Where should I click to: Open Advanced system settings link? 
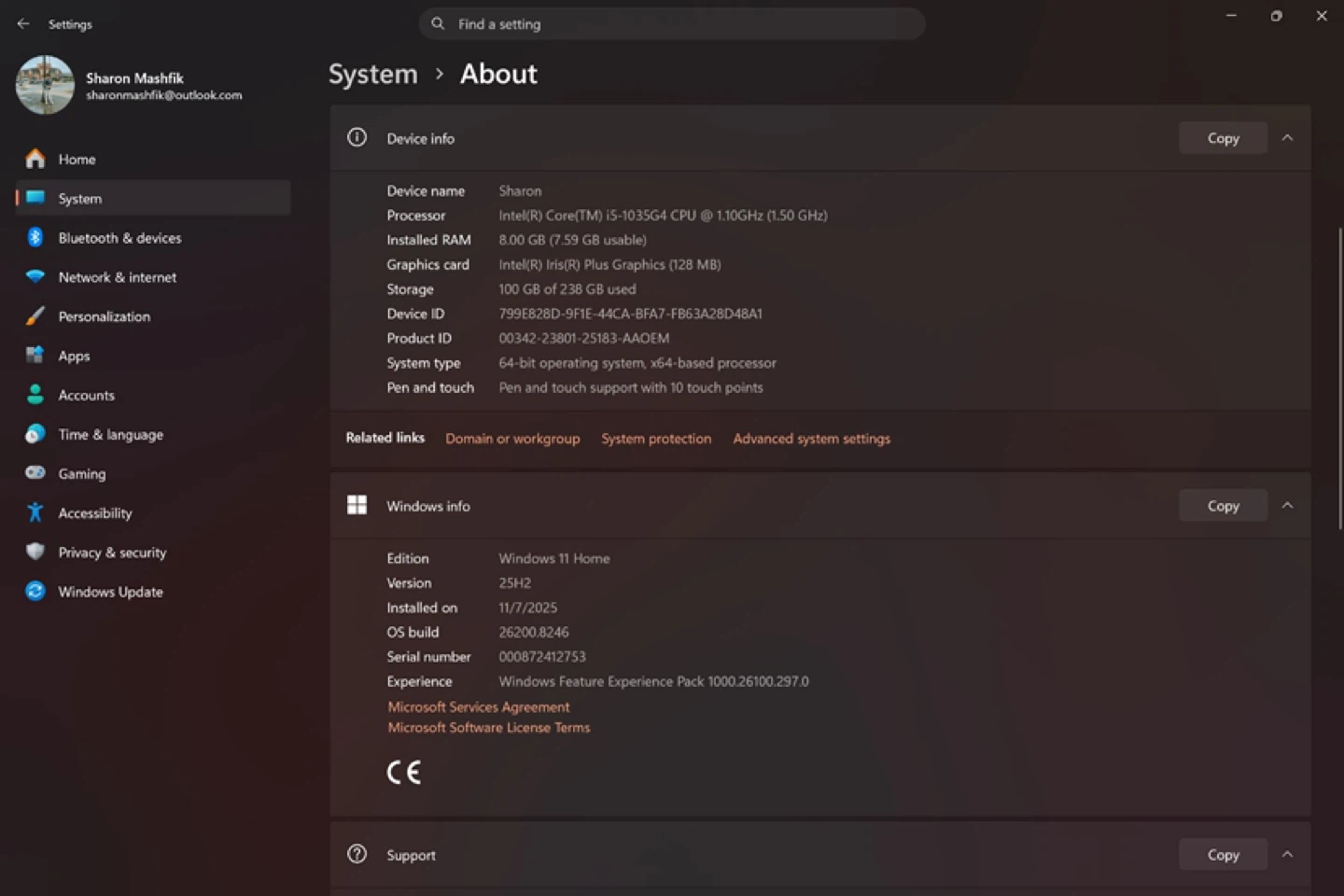(812, 439)
